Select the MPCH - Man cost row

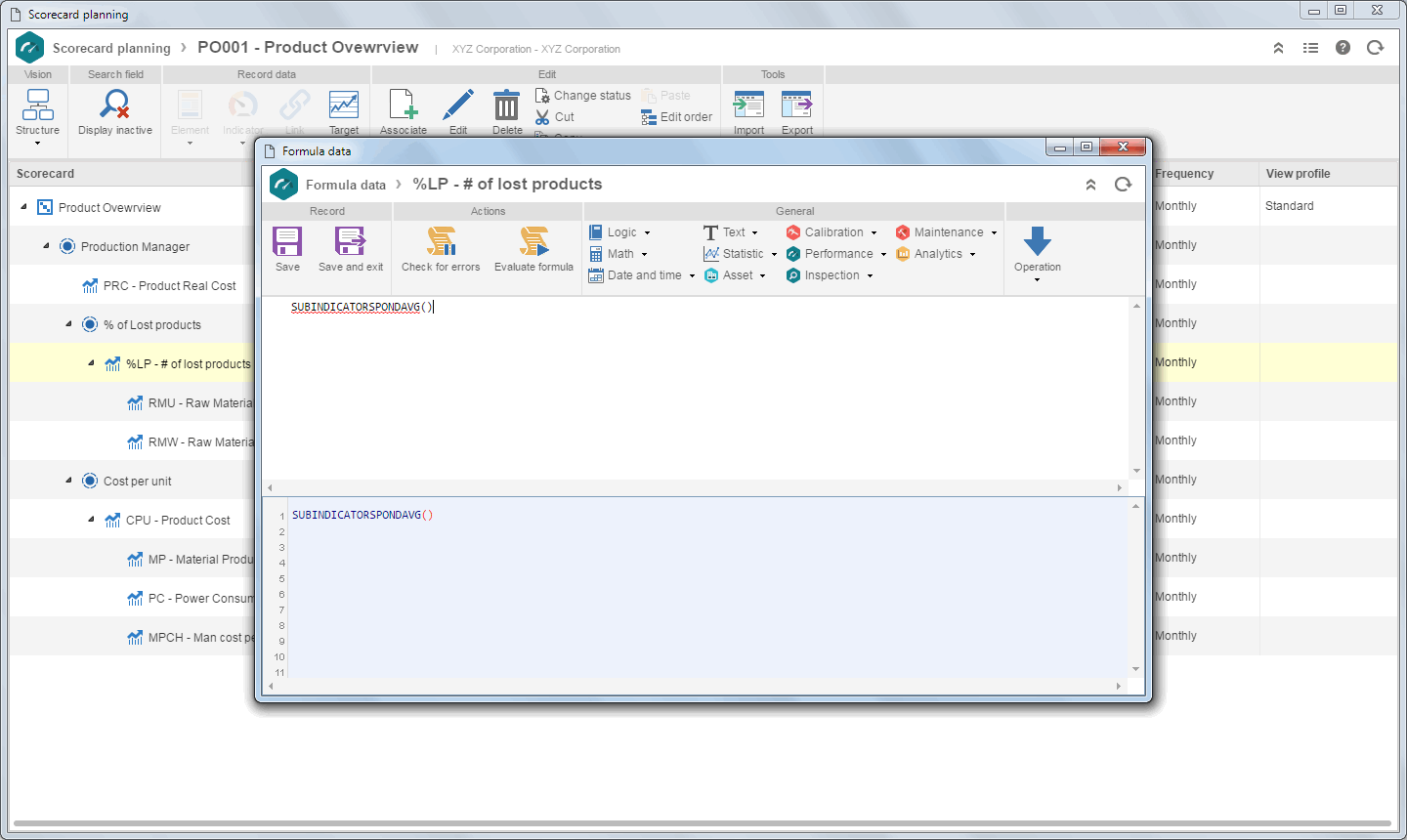click(x=132, y=637)
